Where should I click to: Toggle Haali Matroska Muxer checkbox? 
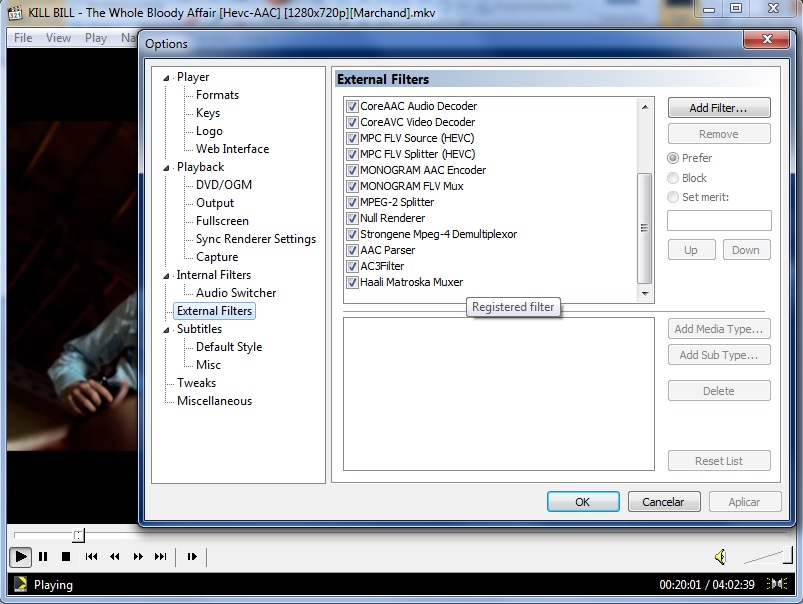(x=352, y=282)
